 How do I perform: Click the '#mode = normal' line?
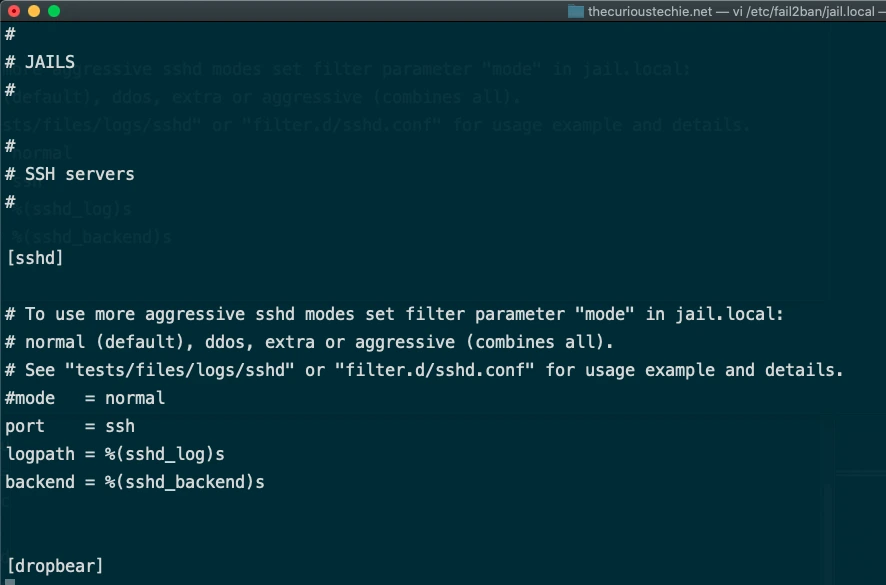pyautogui.click(x=85, y=398)
